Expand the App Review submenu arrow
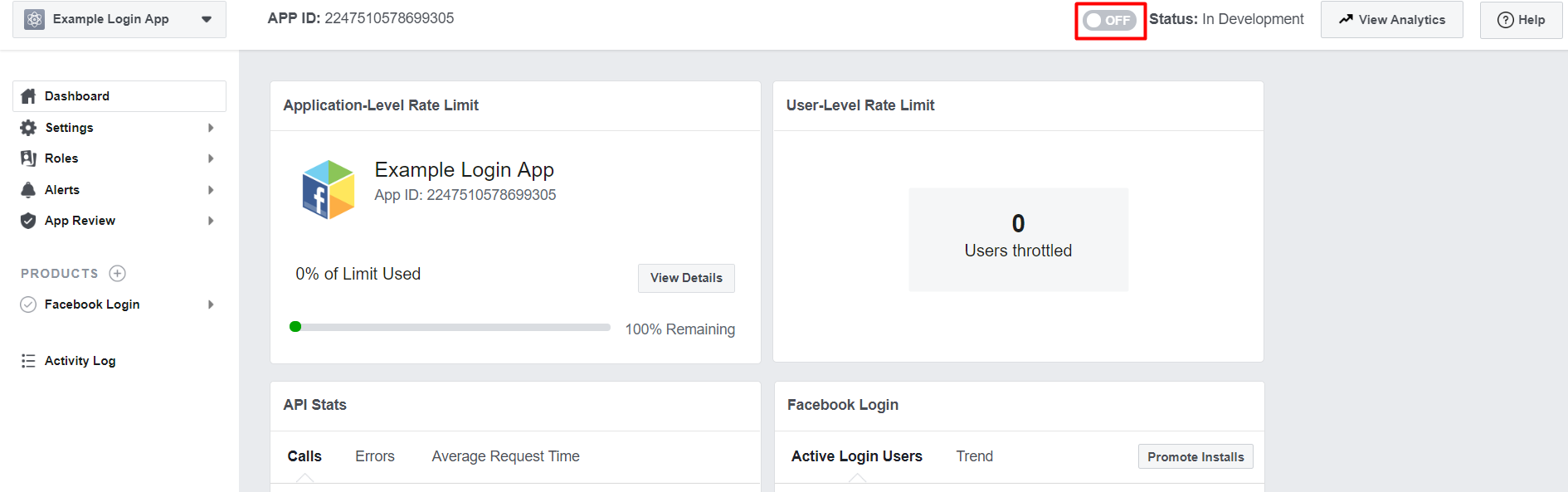1568x492 pixels. click(211, 221)
